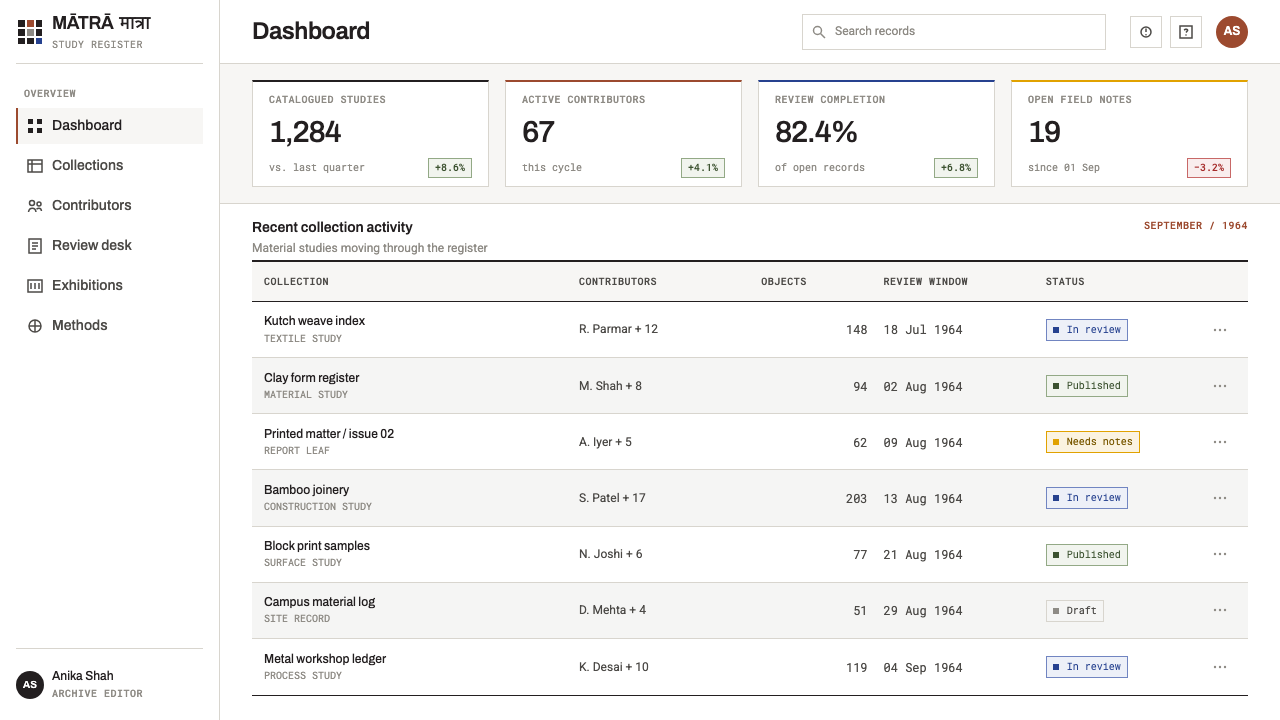Open the Contributors section

110,206
